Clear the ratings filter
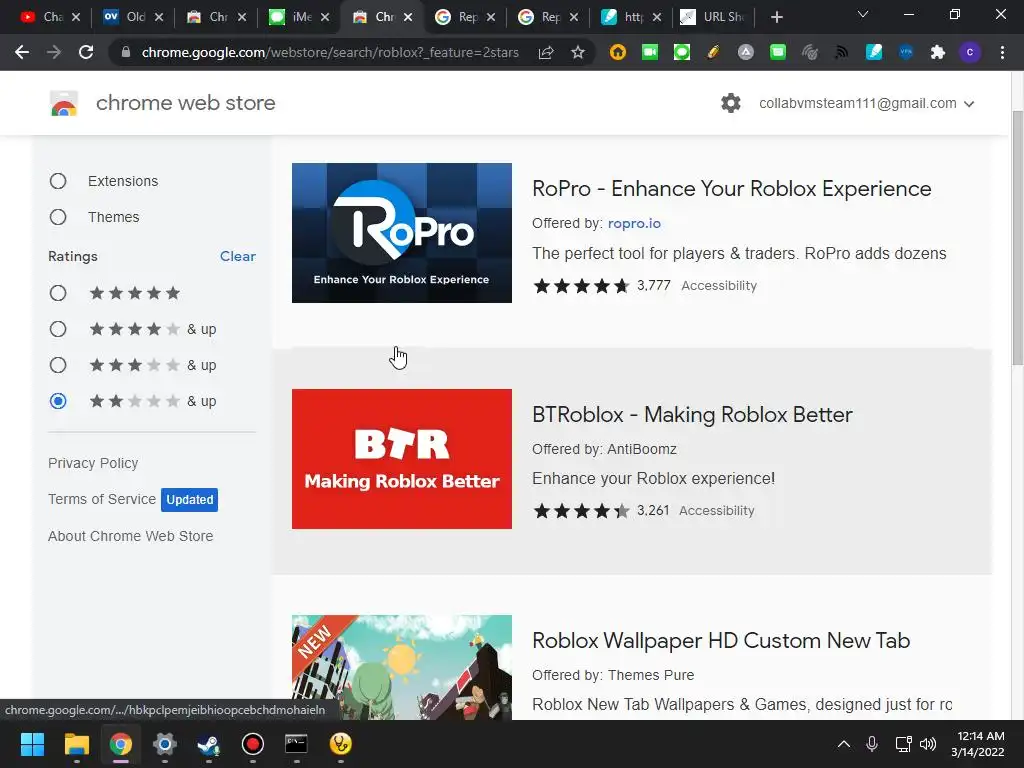 238,257
